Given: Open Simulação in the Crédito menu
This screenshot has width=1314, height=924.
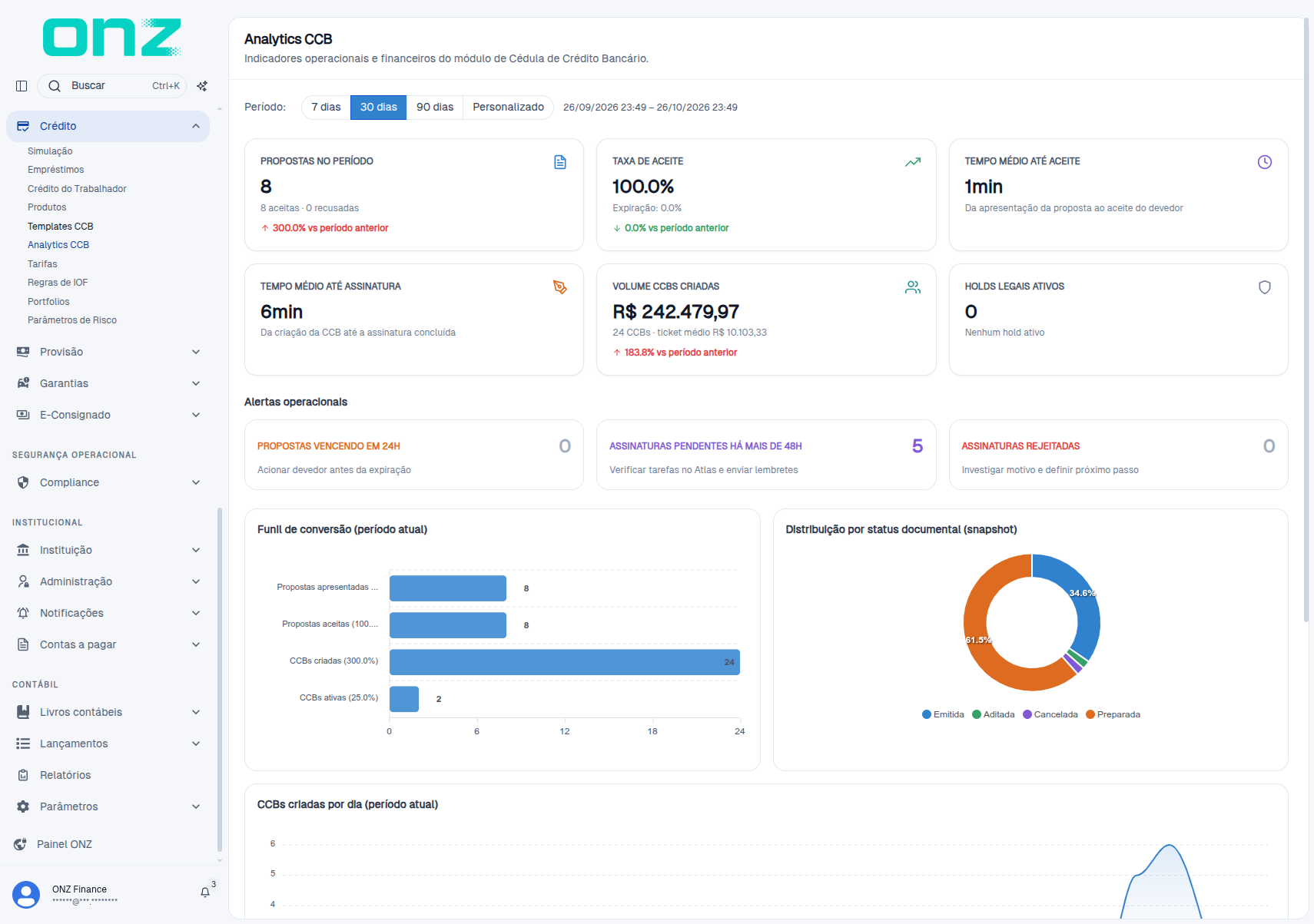Looking at the screenshot, I should point(50,151).
